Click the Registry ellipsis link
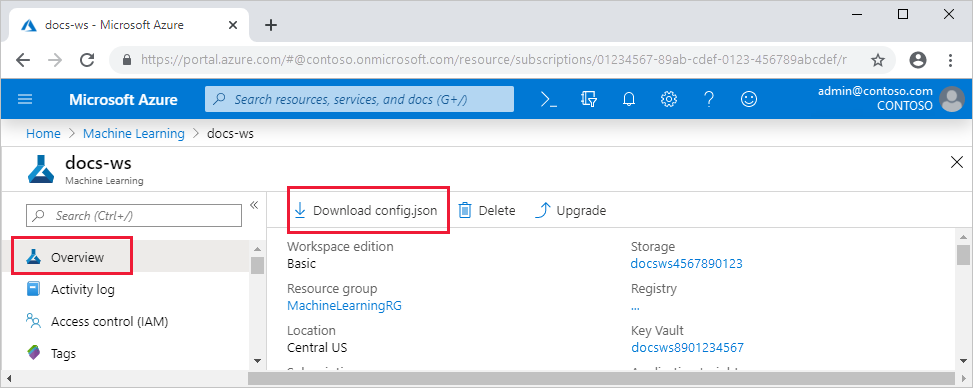The width and height of the screenshot is (973, 388). pyautogui.click(x=635, y=307)
